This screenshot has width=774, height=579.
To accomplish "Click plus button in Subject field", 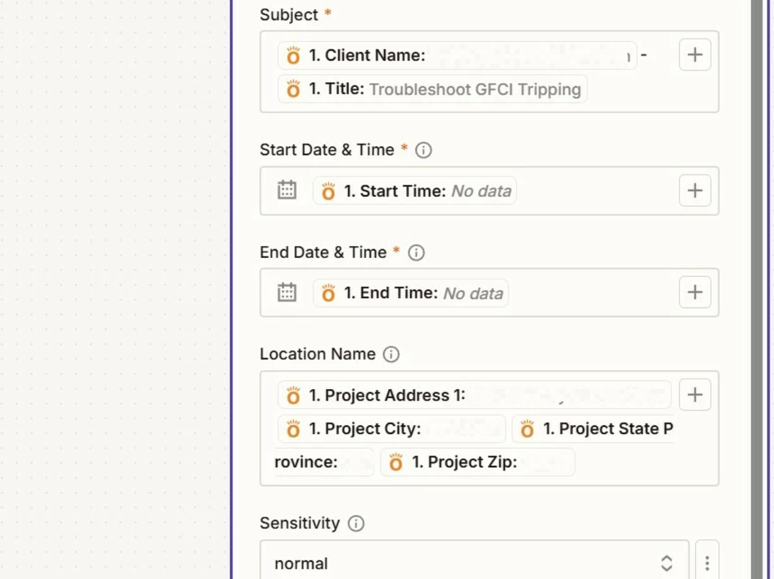I will (x=695, y=55).
